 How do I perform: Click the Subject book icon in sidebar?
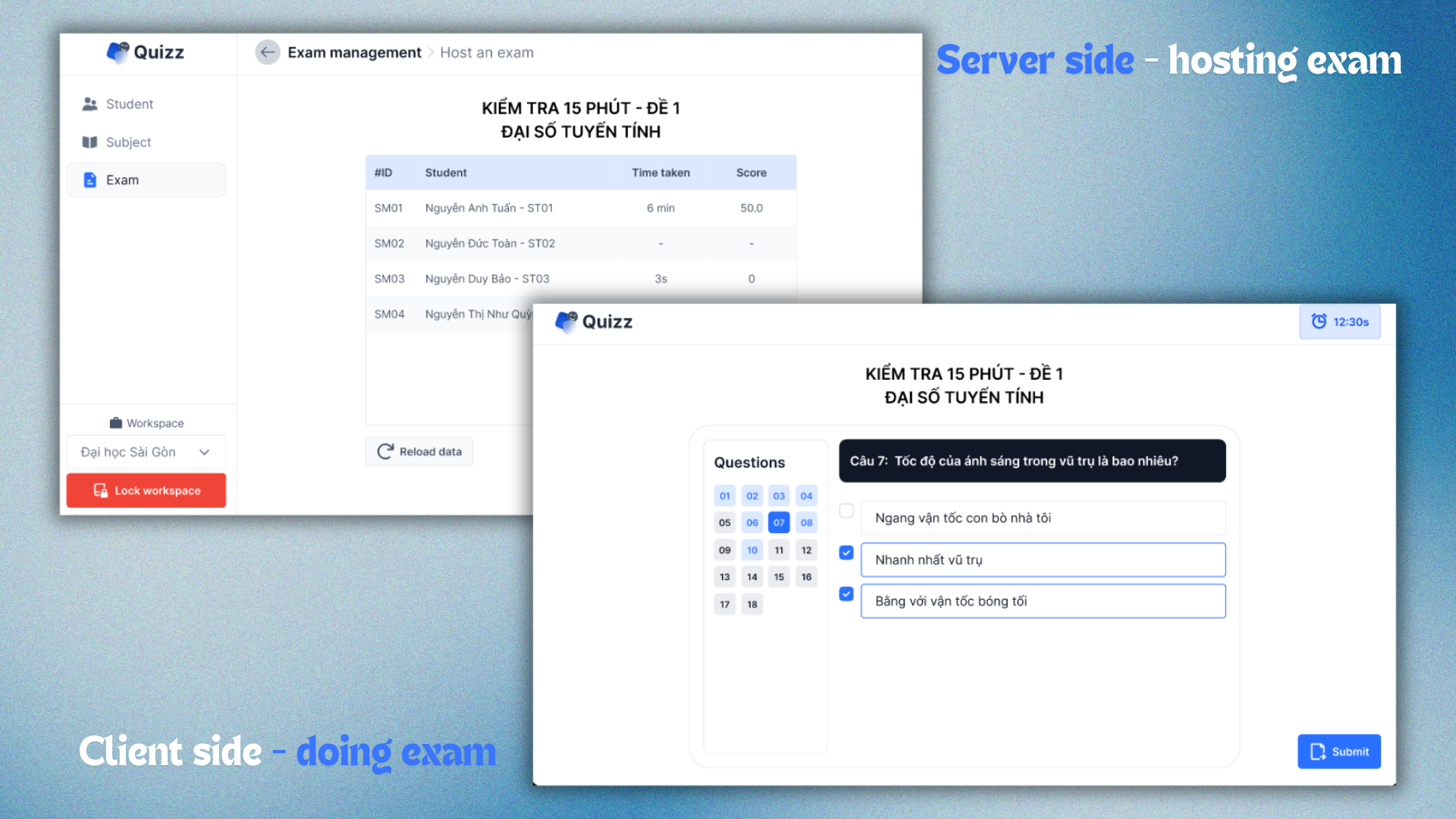[89, 143]
